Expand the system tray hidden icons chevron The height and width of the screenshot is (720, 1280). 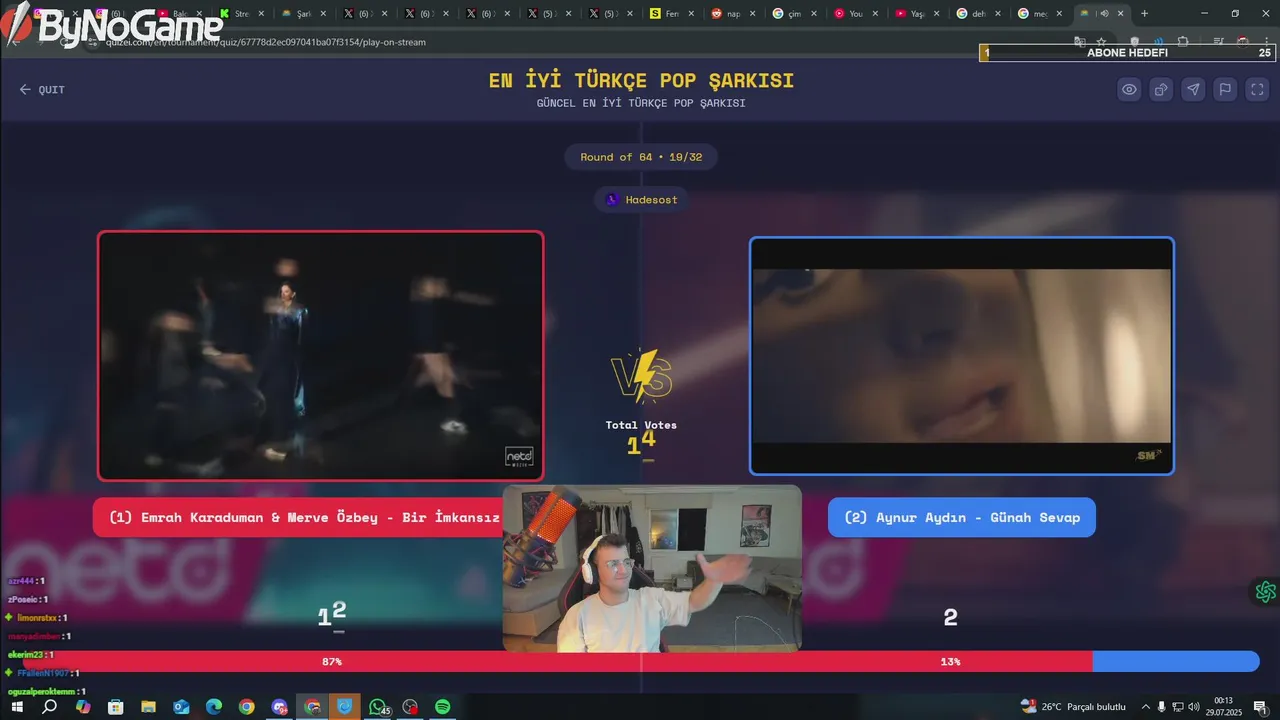coord(1146,707)
